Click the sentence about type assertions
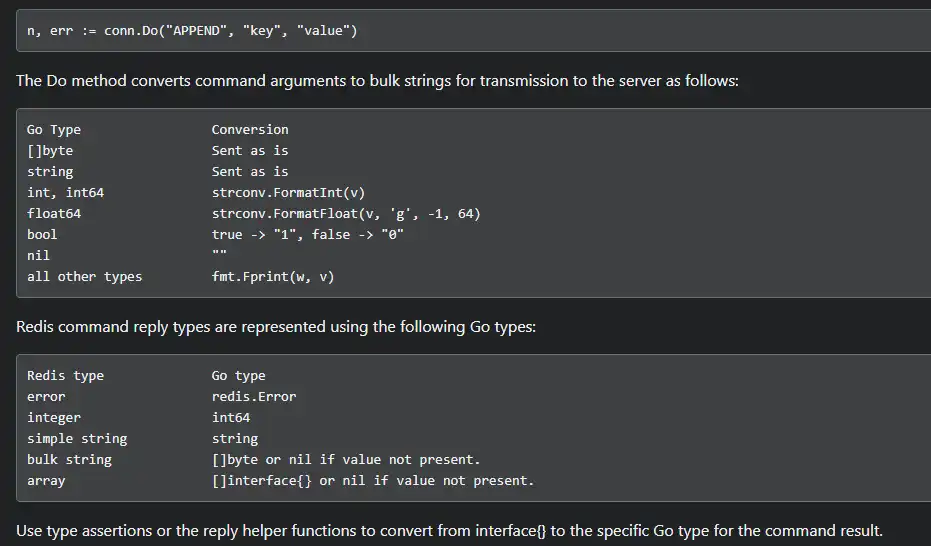 (x=449, y=530)
